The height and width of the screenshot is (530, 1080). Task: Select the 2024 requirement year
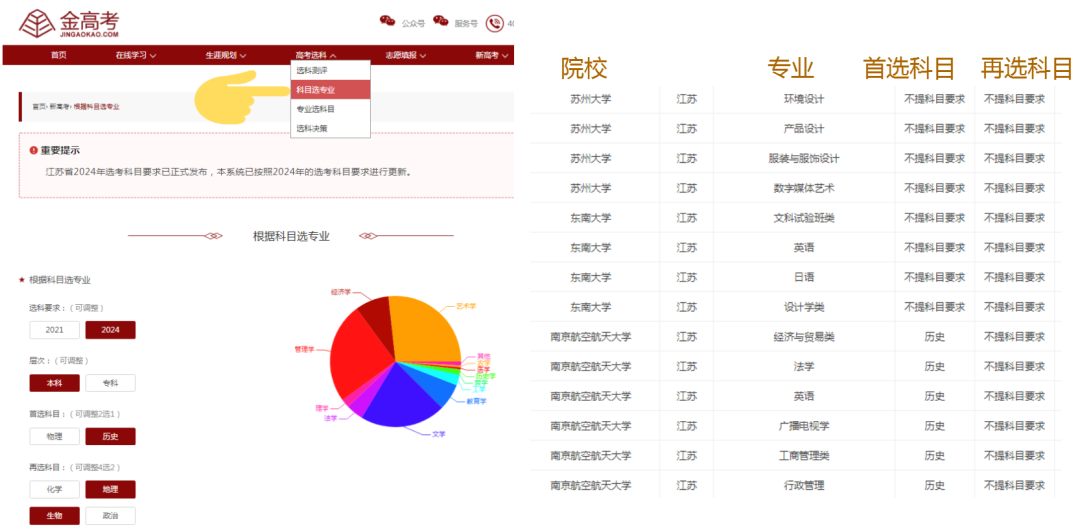coord(110,330)
